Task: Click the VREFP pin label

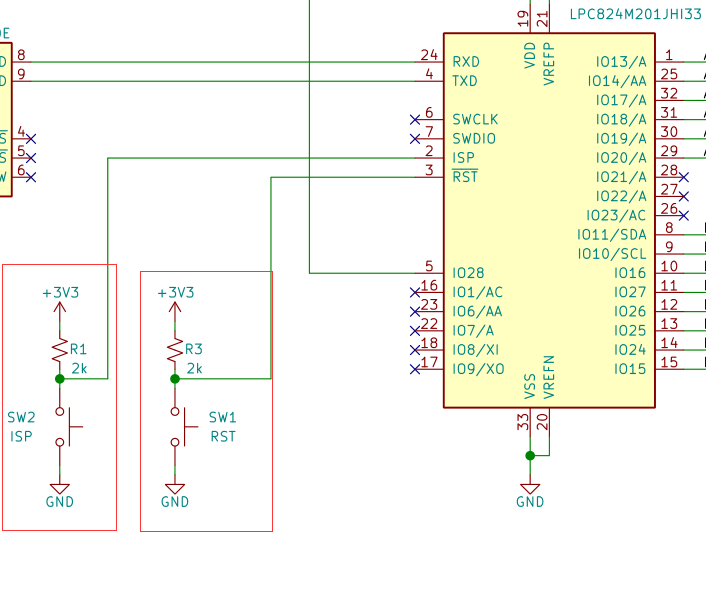Action: pyautogui.click(x=548, y=64)
